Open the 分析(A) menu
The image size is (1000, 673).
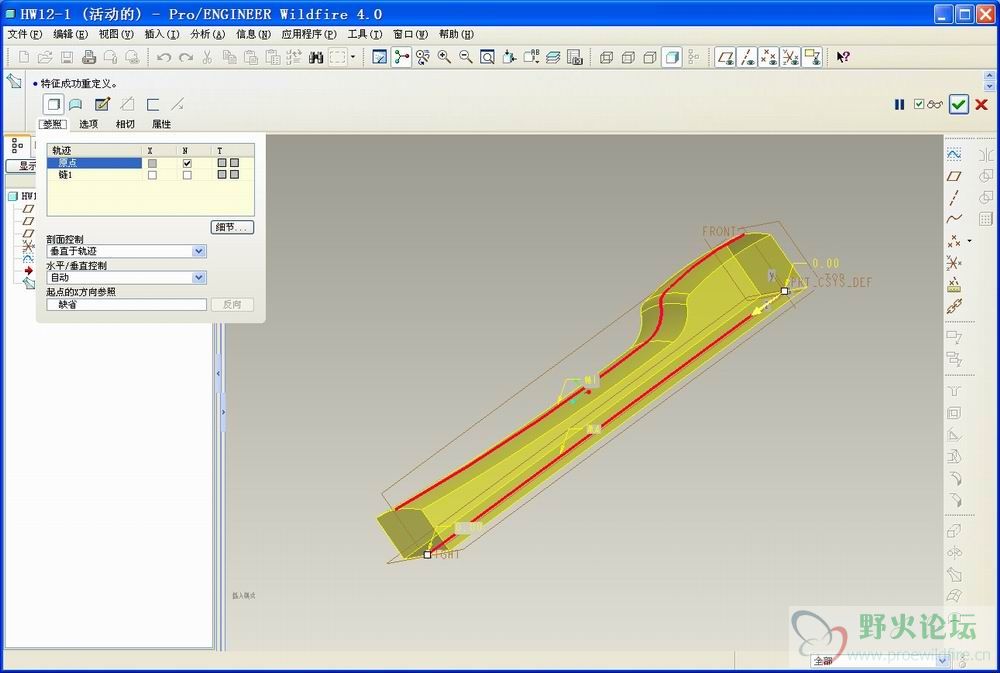[x=207, y=34]
